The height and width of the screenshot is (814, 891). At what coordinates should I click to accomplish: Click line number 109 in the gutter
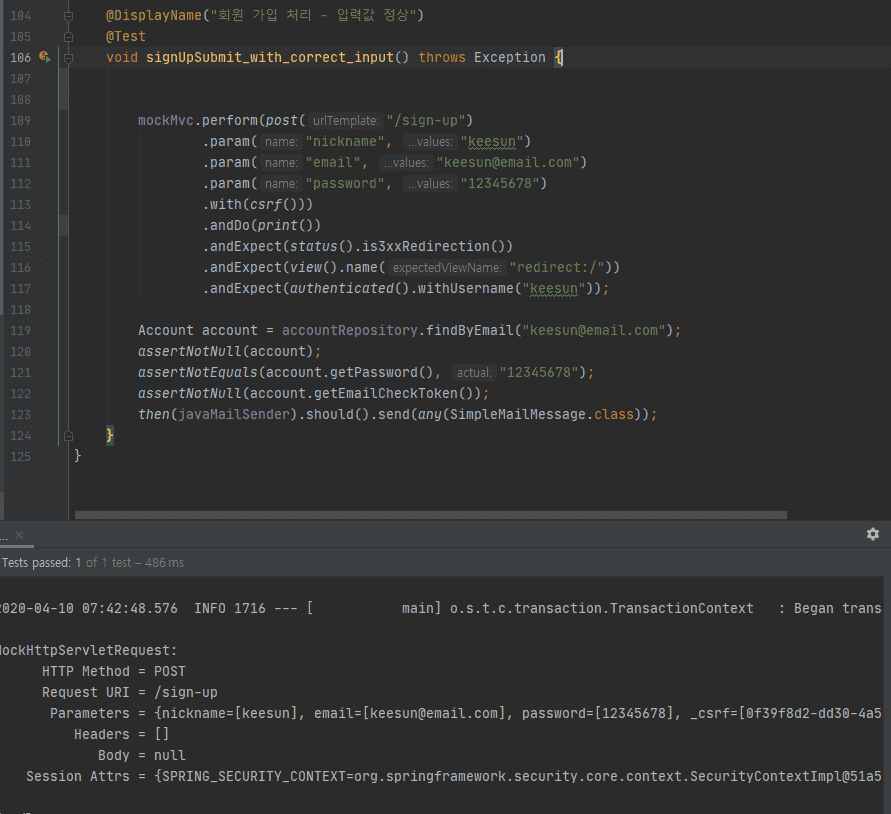(x=20, y=121)
